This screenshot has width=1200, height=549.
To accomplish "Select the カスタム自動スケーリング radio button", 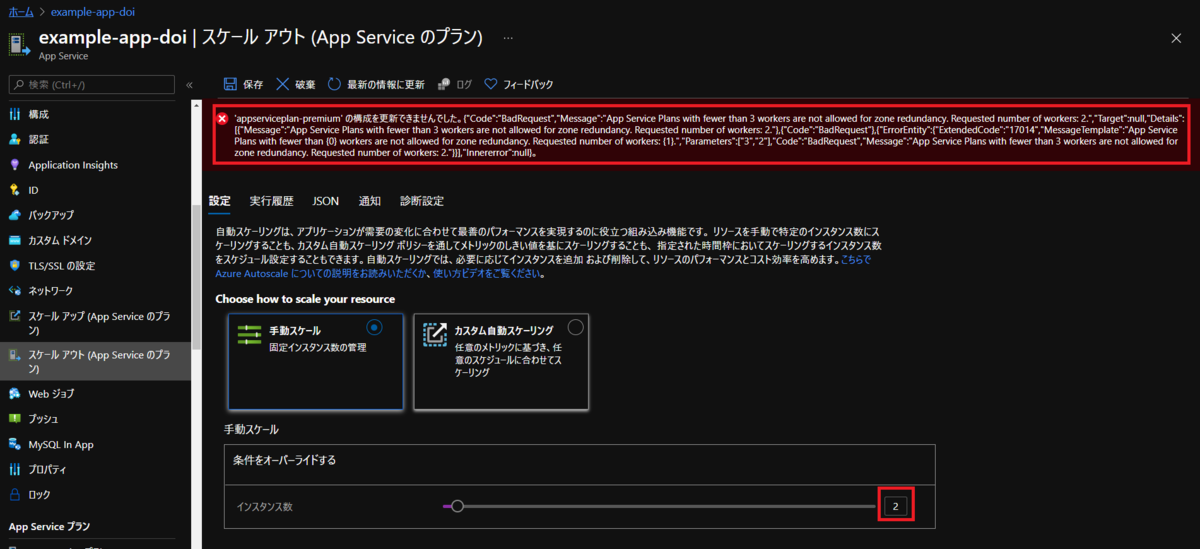I will (x=575, y=327).
